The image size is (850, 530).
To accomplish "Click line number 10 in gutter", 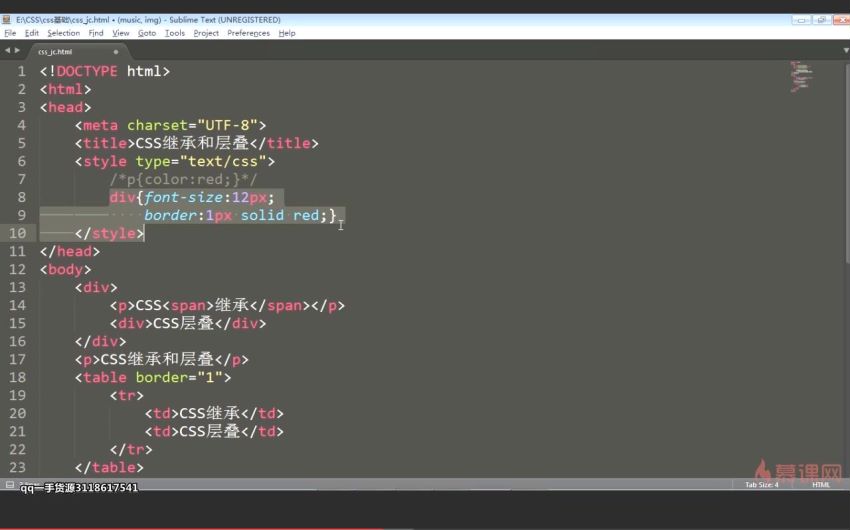I will coord(17,233).
